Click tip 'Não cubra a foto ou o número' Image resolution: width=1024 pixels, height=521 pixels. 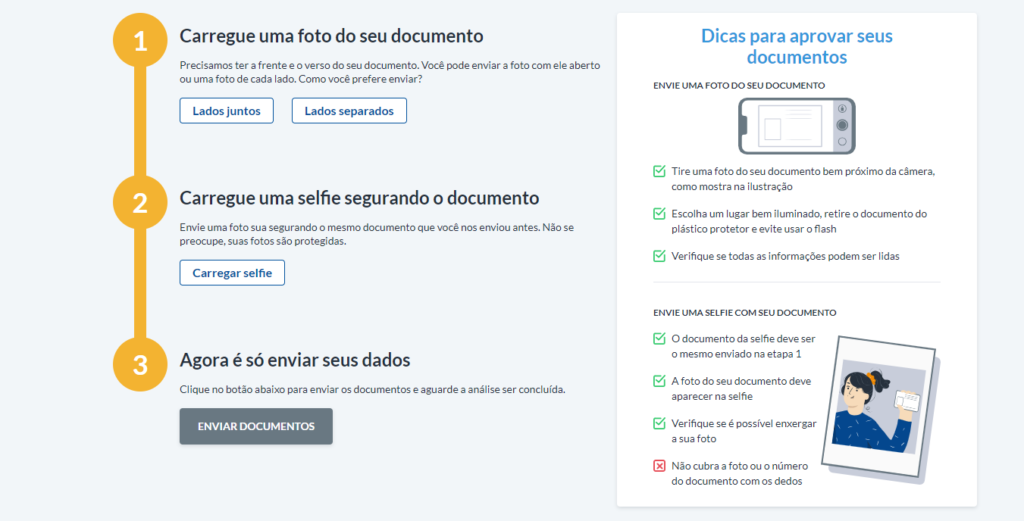point(740,474)
